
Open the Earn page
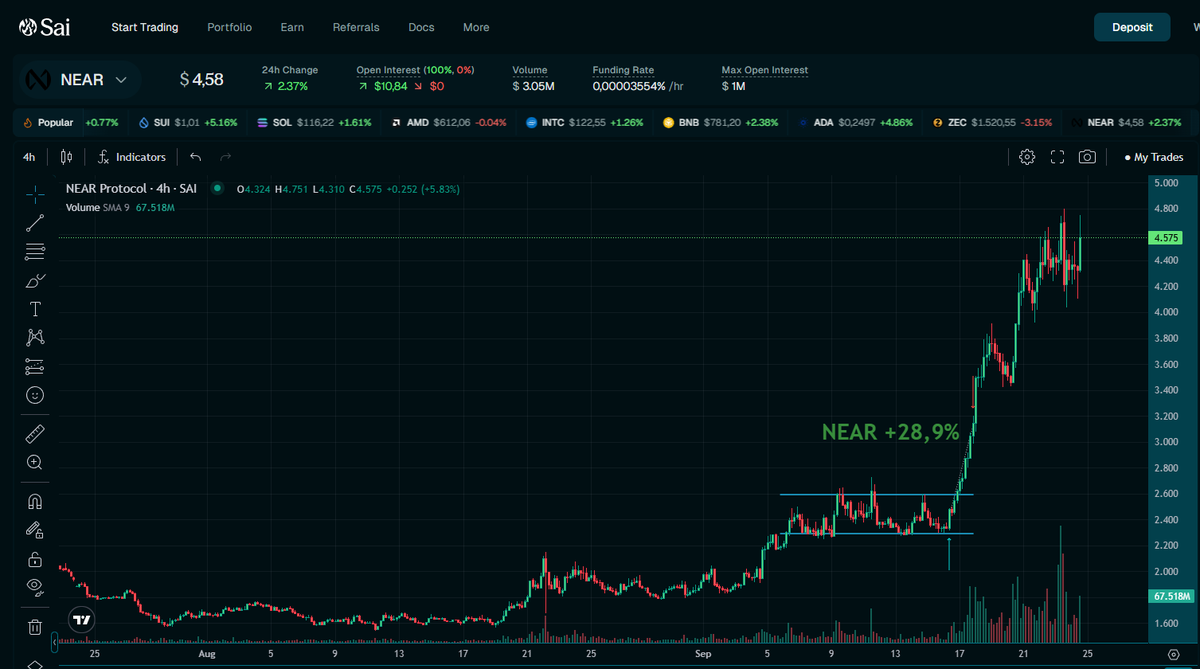(x=292, y=27)
